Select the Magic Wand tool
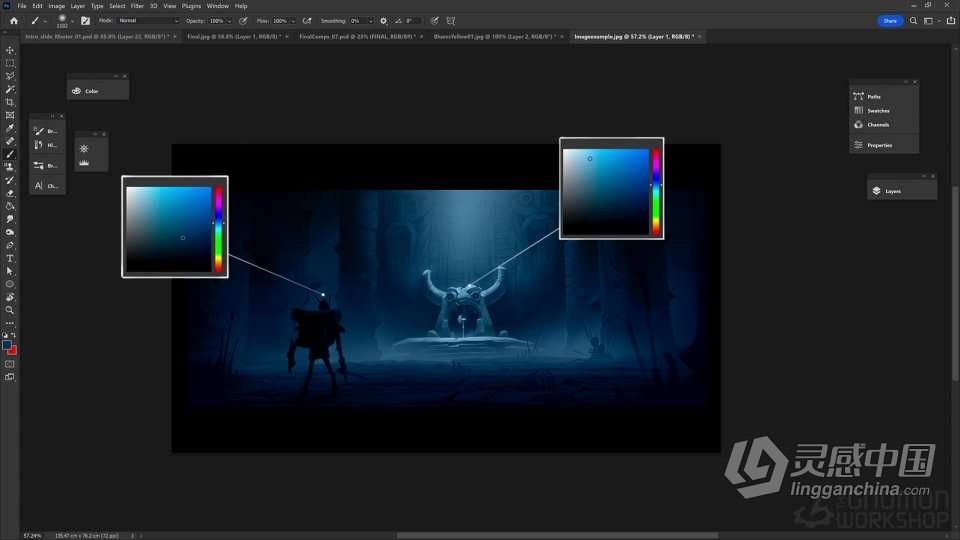 pyautogui.click(x=10, y=89)
